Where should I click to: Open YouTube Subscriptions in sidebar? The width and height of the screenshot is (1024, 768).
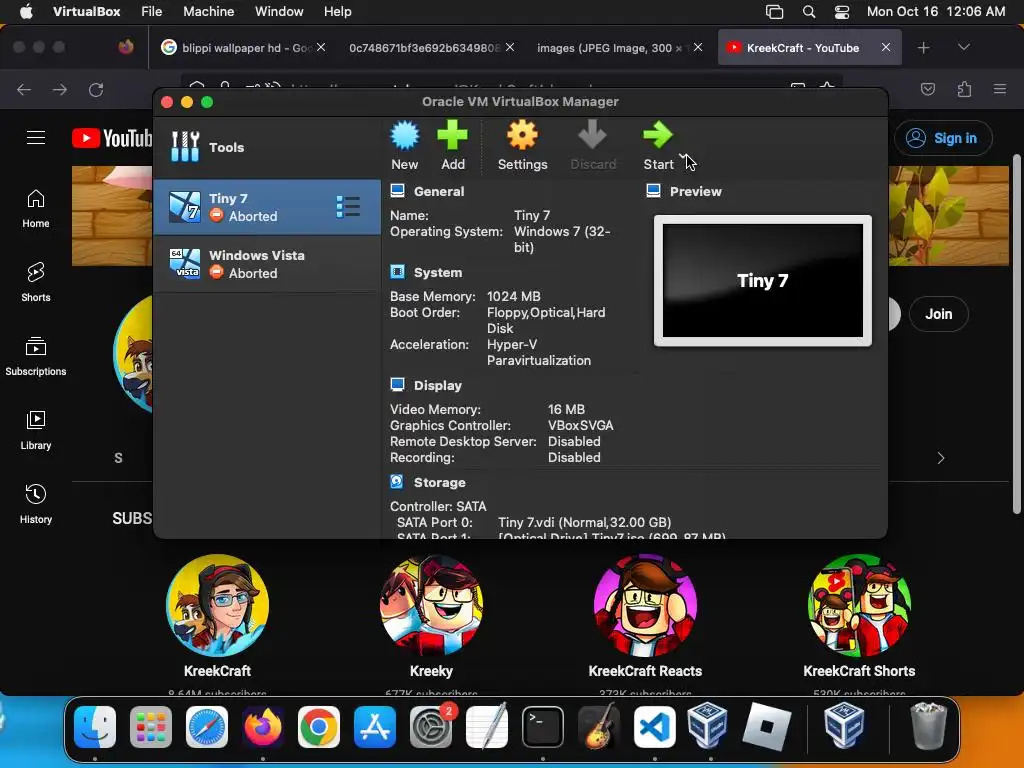[x=36, y=357]
